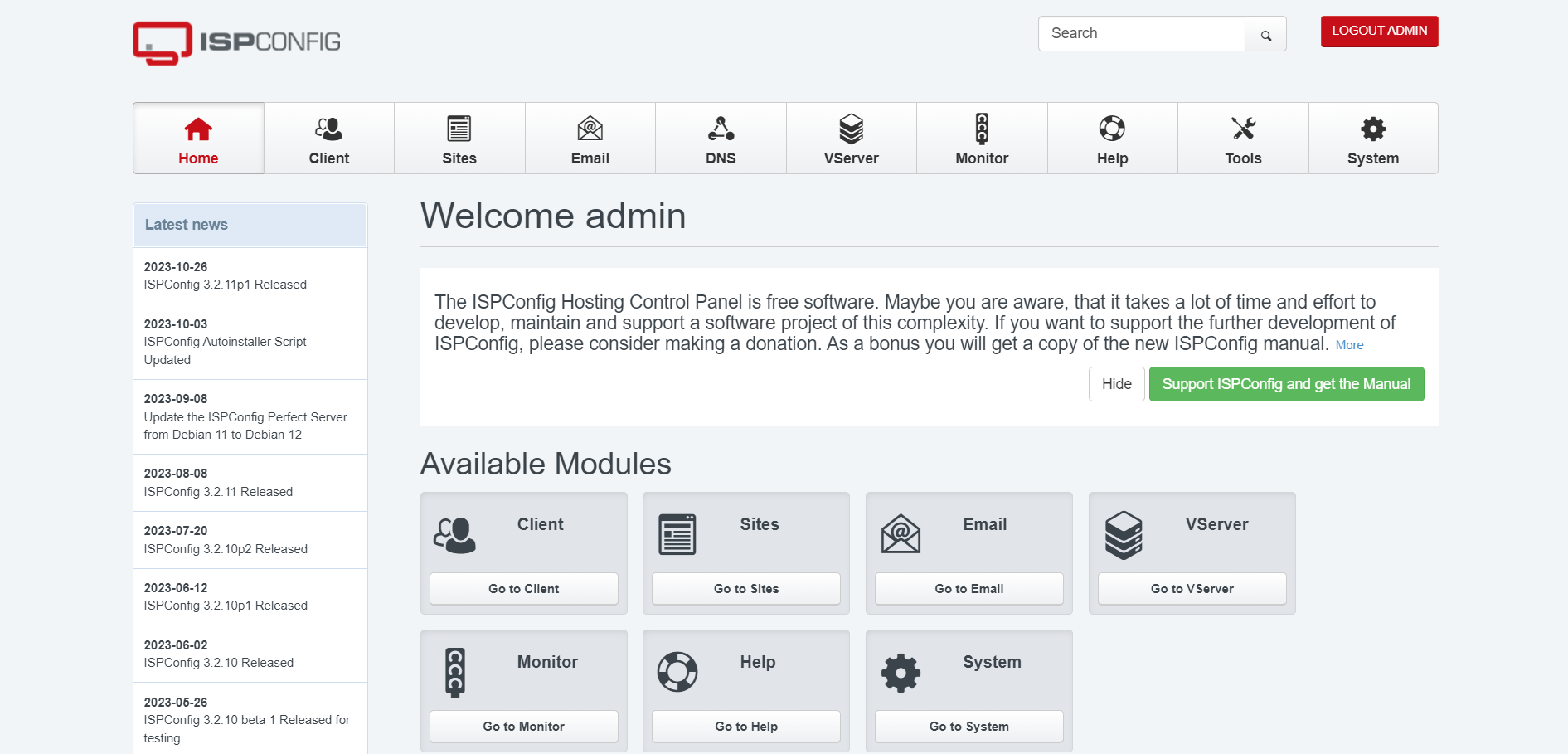This screenshot has height=754, width=1568.
Task: Click the Monitor module title text
Action: pyautogui.click(x=547, y=662)
